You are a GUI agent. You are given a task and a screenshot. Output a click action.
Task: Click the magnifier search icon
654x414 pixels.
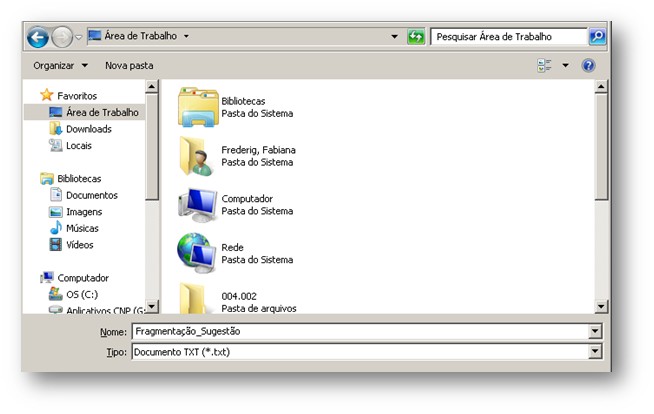click(597, 37)
